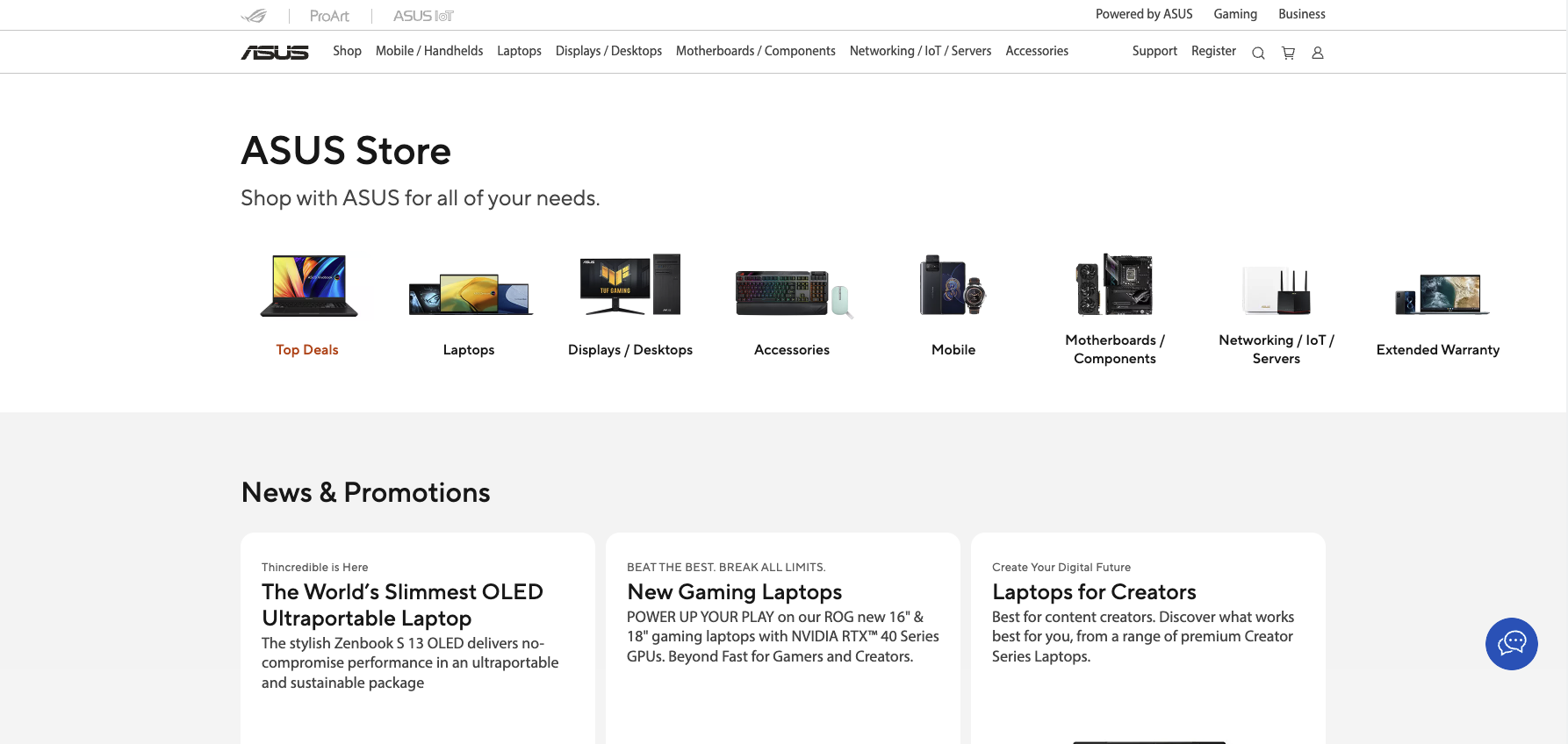Click the 'Thincredible is Here' text
The height and width of the screenshot is (744, 1568).
[314, 568]
